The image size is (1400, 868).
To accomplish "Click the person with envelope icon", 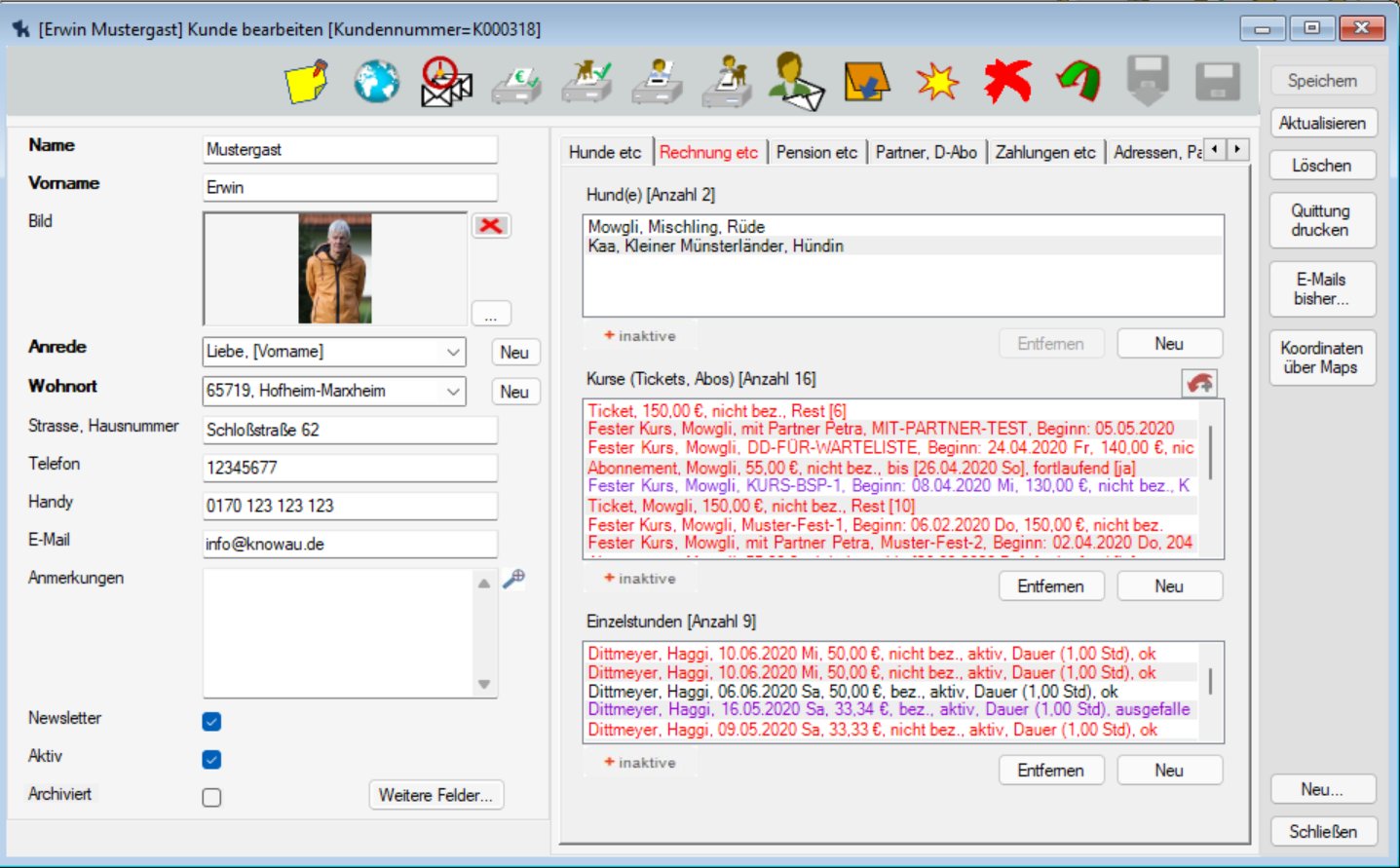I will coord(796,82).
